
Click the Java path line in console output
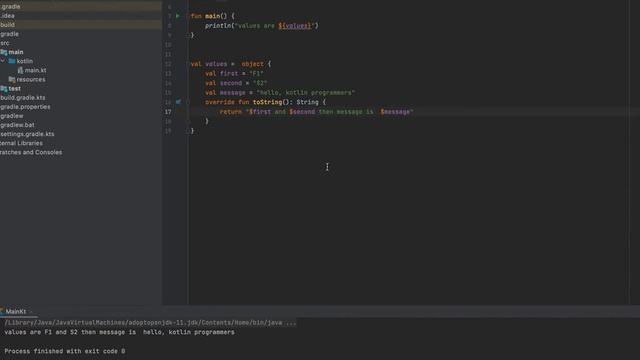(150, 323)
